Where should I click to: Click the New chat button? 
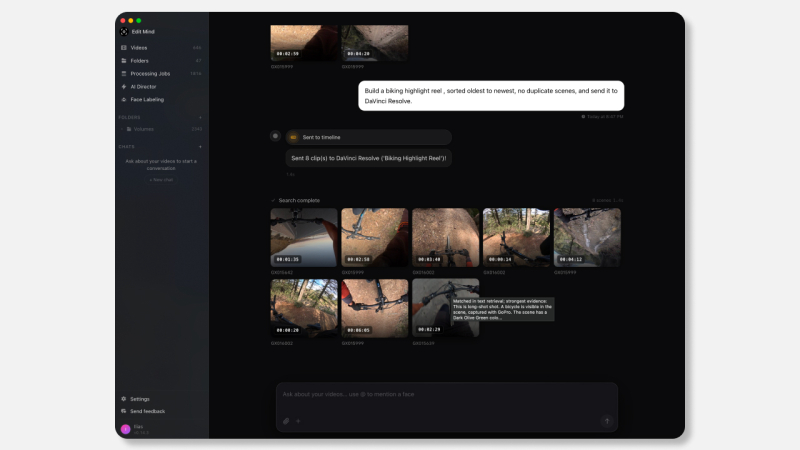[x=161, y=180]
